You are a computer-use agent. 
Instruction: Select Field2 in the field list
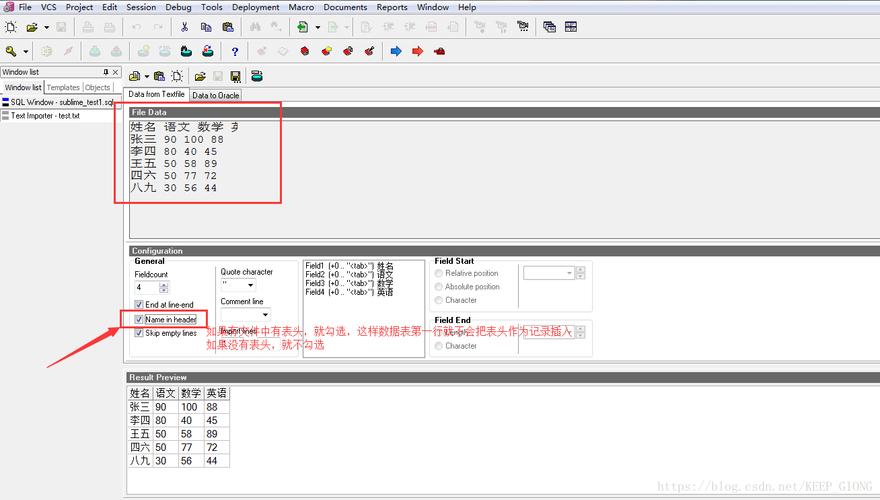[x=349, y=274]
